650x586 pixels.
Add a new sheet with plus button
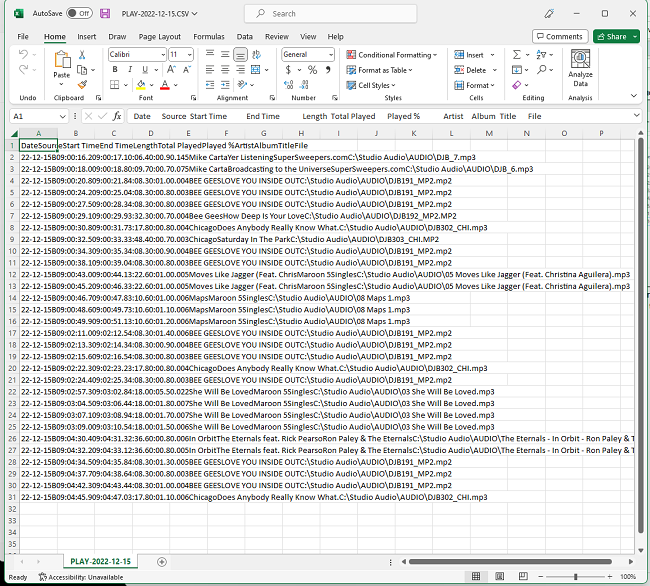click(162, 562)
